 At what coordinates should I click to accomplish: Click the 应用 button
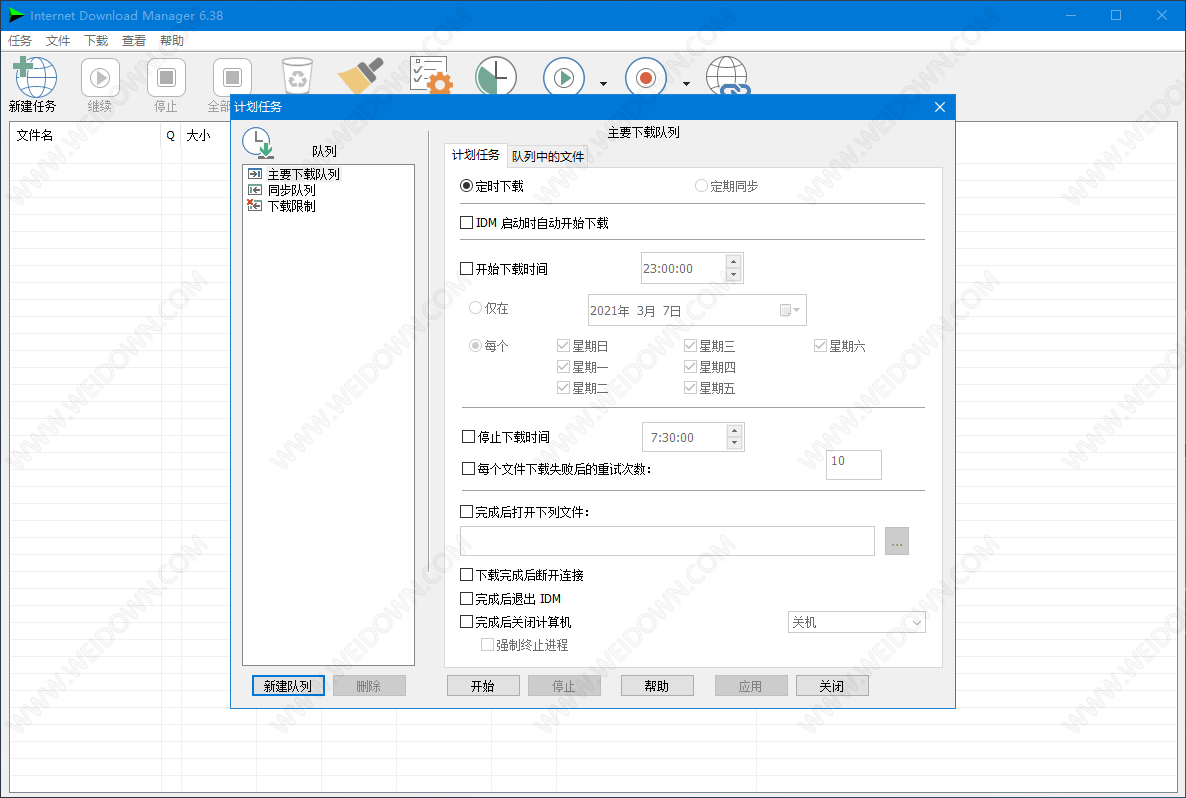point(750,686)
